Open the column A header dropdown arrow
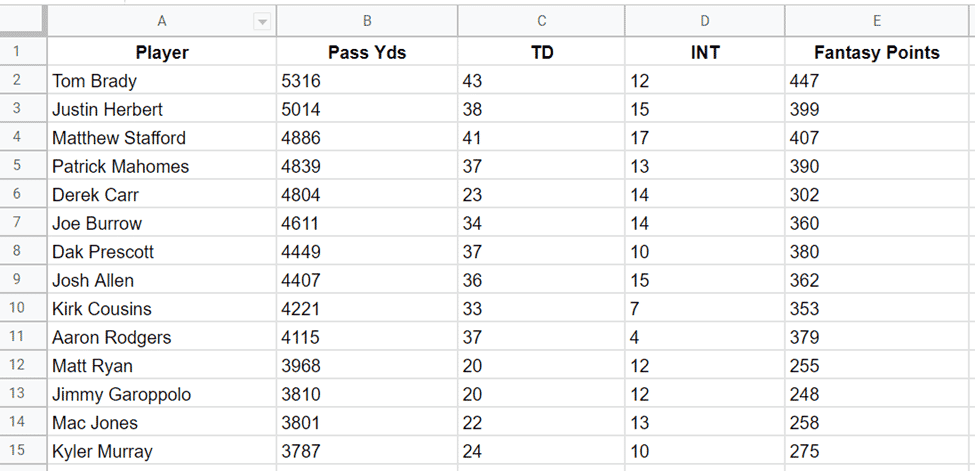 [262, 21]
